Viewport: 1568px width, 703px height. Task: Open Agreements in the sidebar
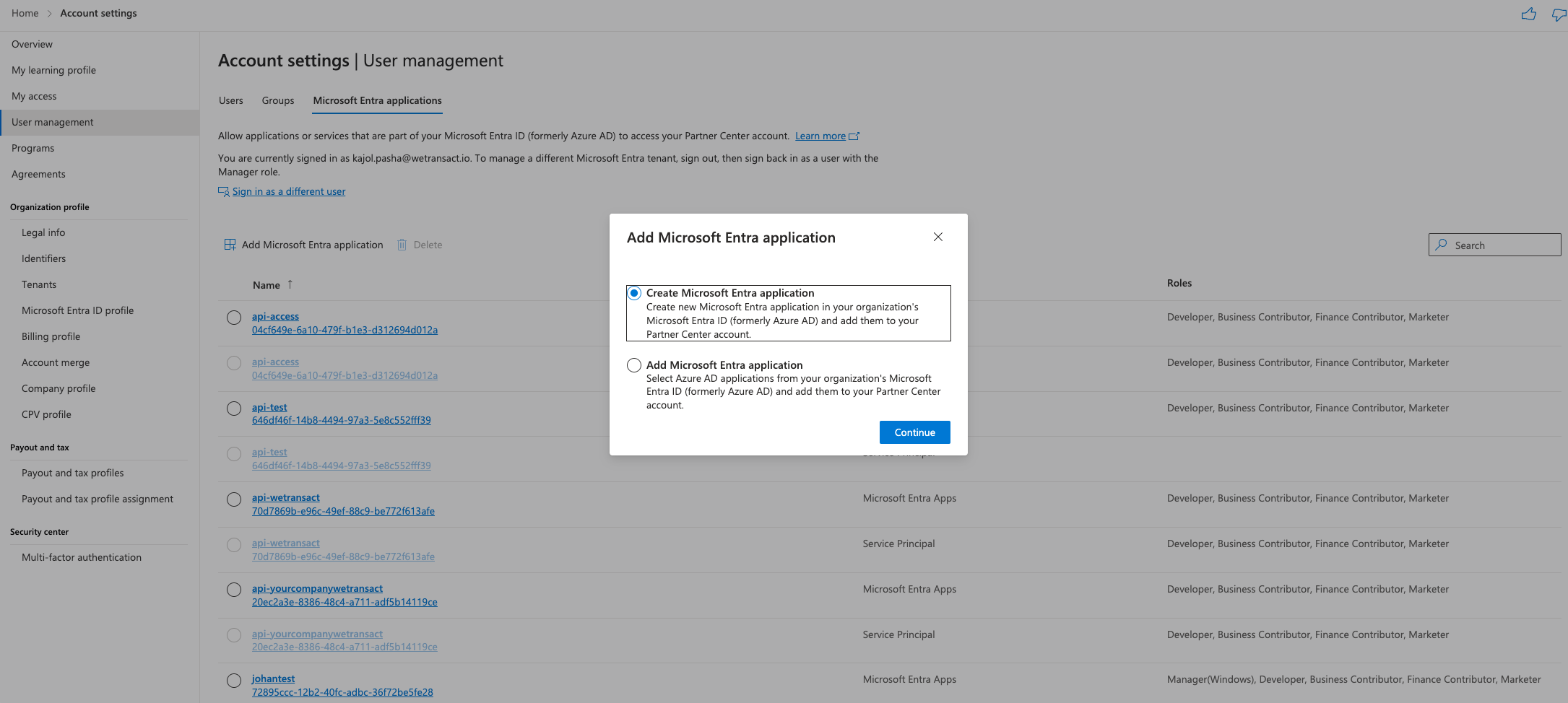coord(38,174)
